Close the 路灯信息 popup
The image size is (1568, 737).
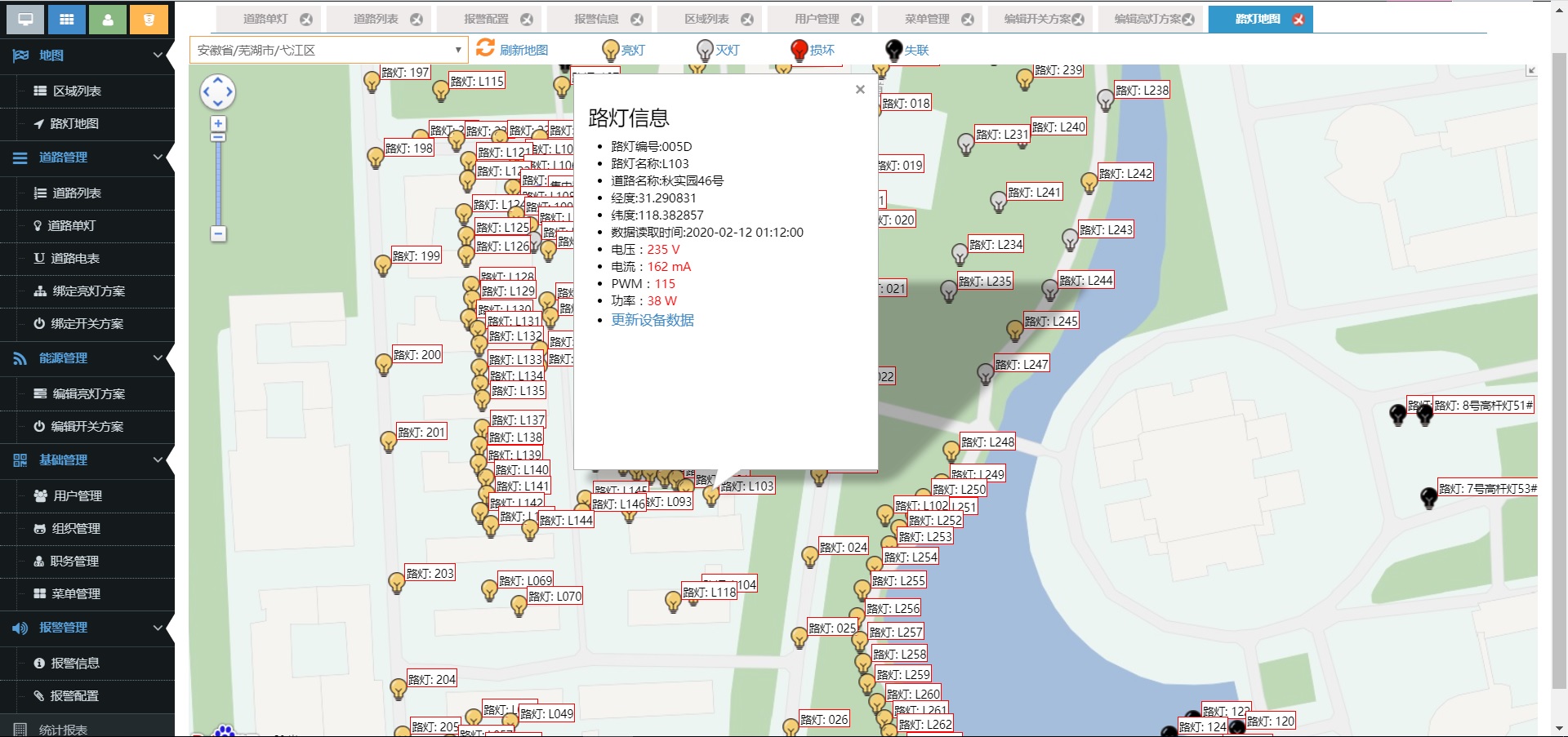click(860, 90)
